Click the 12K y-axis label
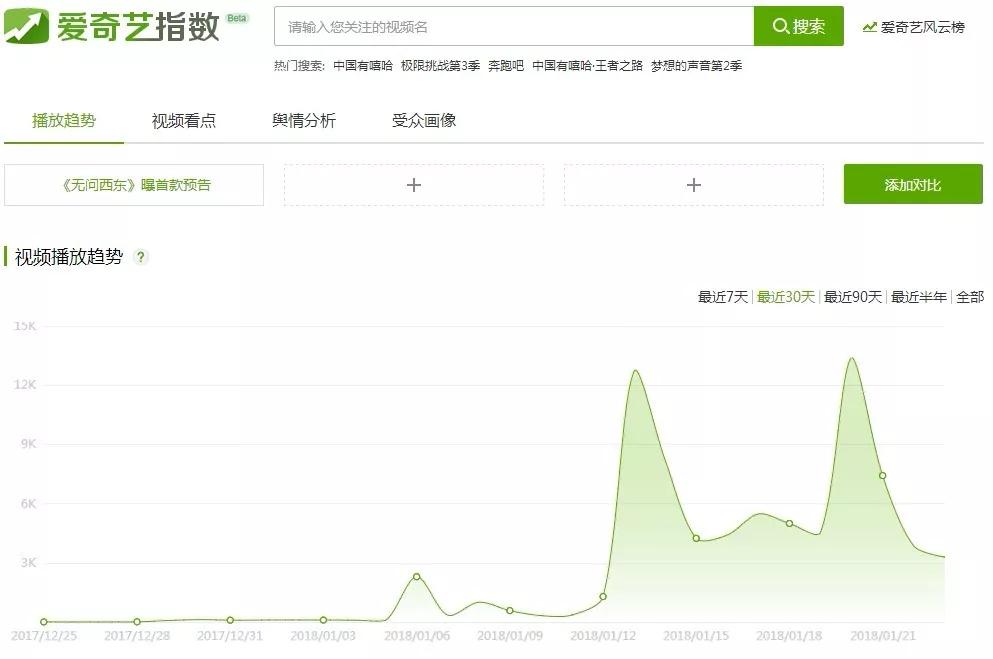 25,384
